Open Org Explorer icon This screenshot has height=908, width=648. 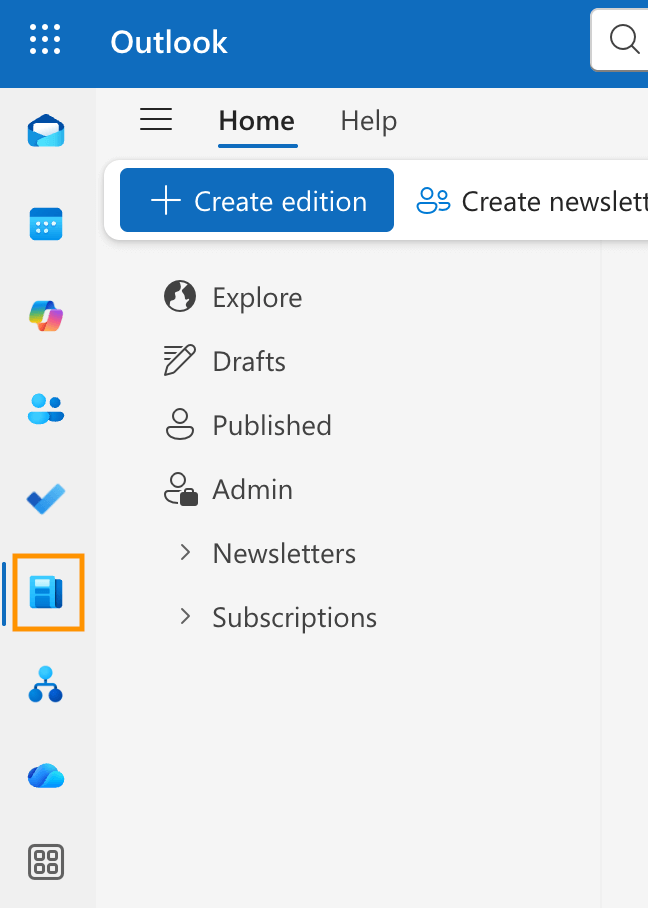pyautogui.click(x=46, y=684)
